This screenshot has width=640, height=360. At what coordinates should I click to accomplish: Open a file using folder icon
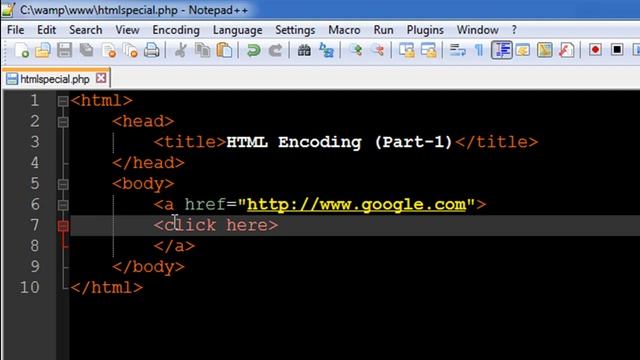tap(43, 50)
